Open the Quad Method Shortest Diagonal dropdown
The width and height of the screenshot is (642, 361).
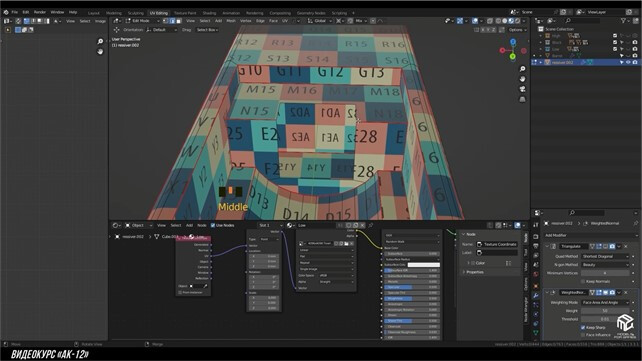605,256
